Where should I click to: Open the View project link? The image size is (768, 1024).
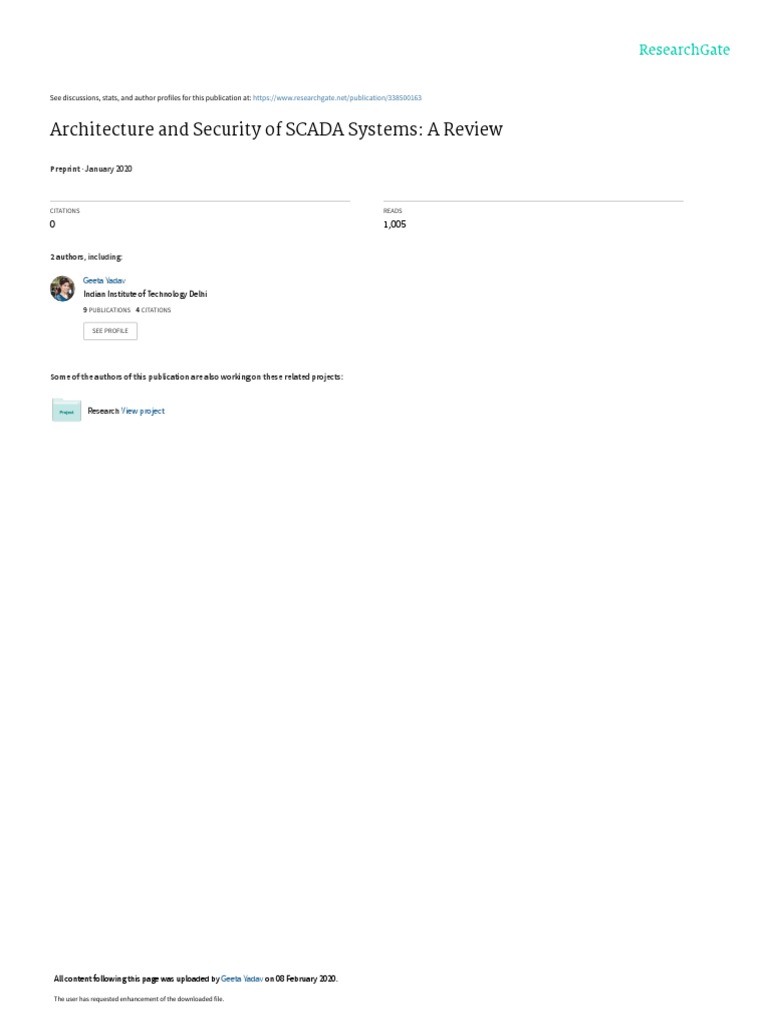pos(143,411)
